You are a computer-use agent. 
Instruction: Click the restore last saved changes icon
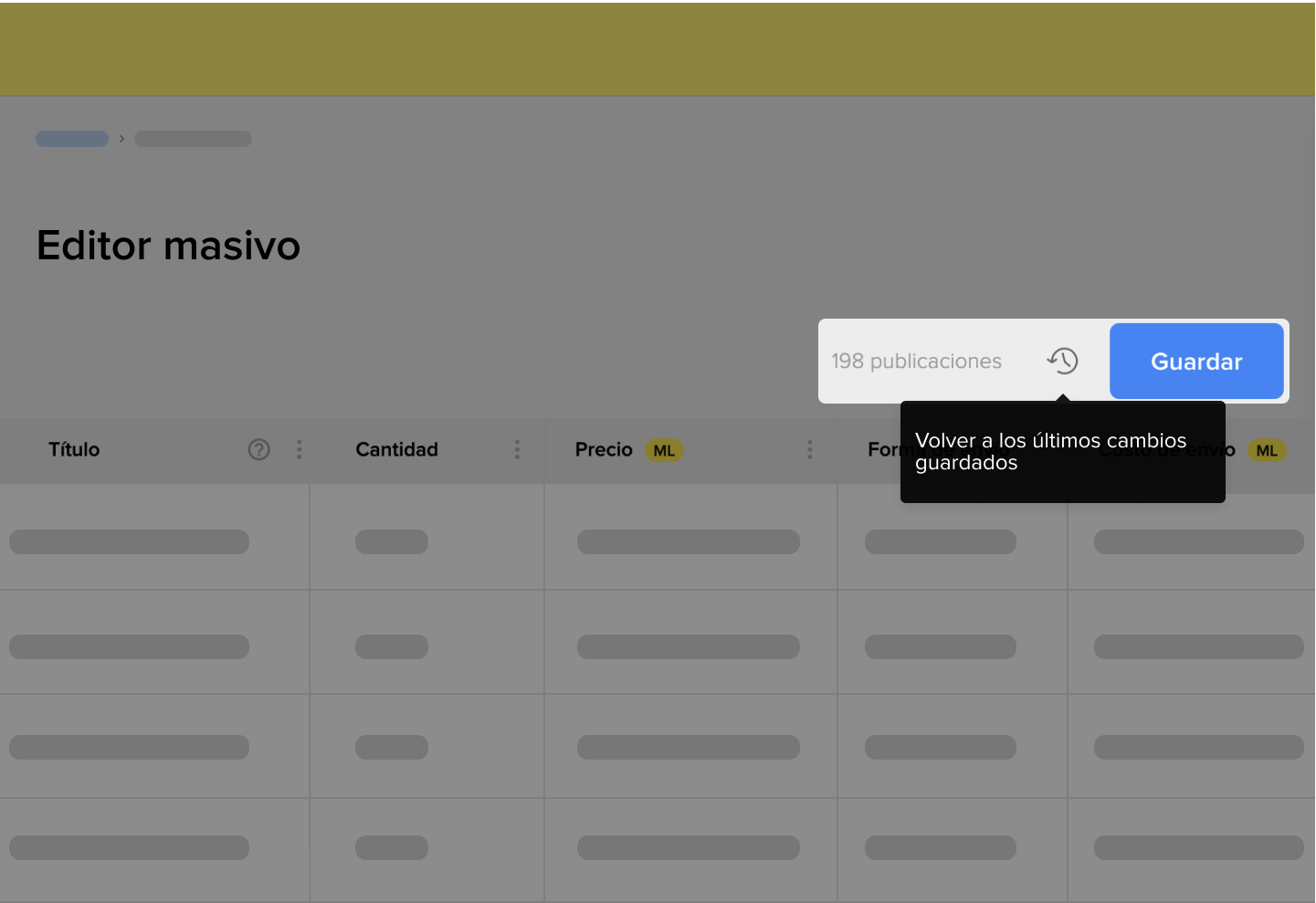click(1062, 361)
